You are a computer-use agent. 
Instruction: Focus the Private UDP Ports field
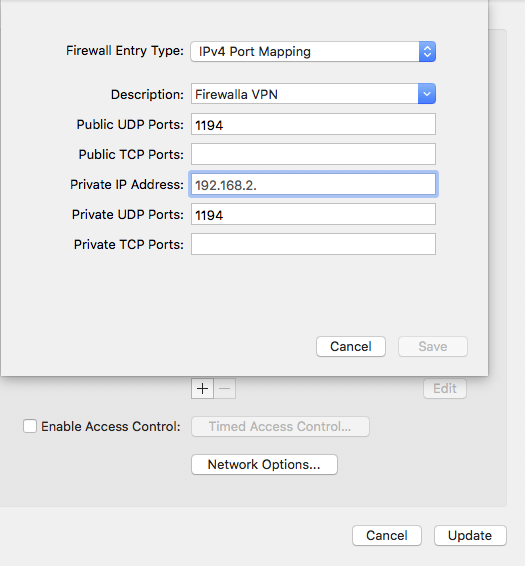click(x=313, y=214)
